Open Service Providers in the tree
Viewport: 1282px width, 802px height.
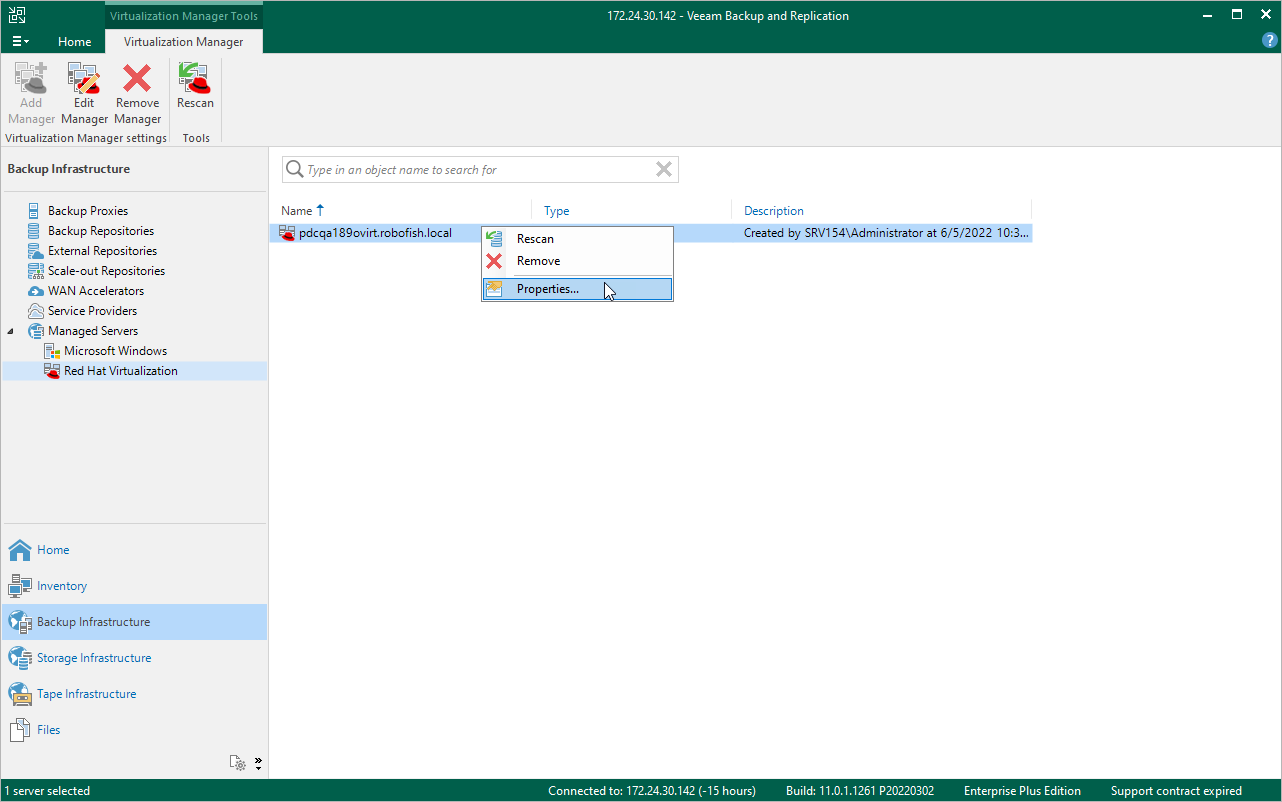pyautogui.click(x=92, y=311)
